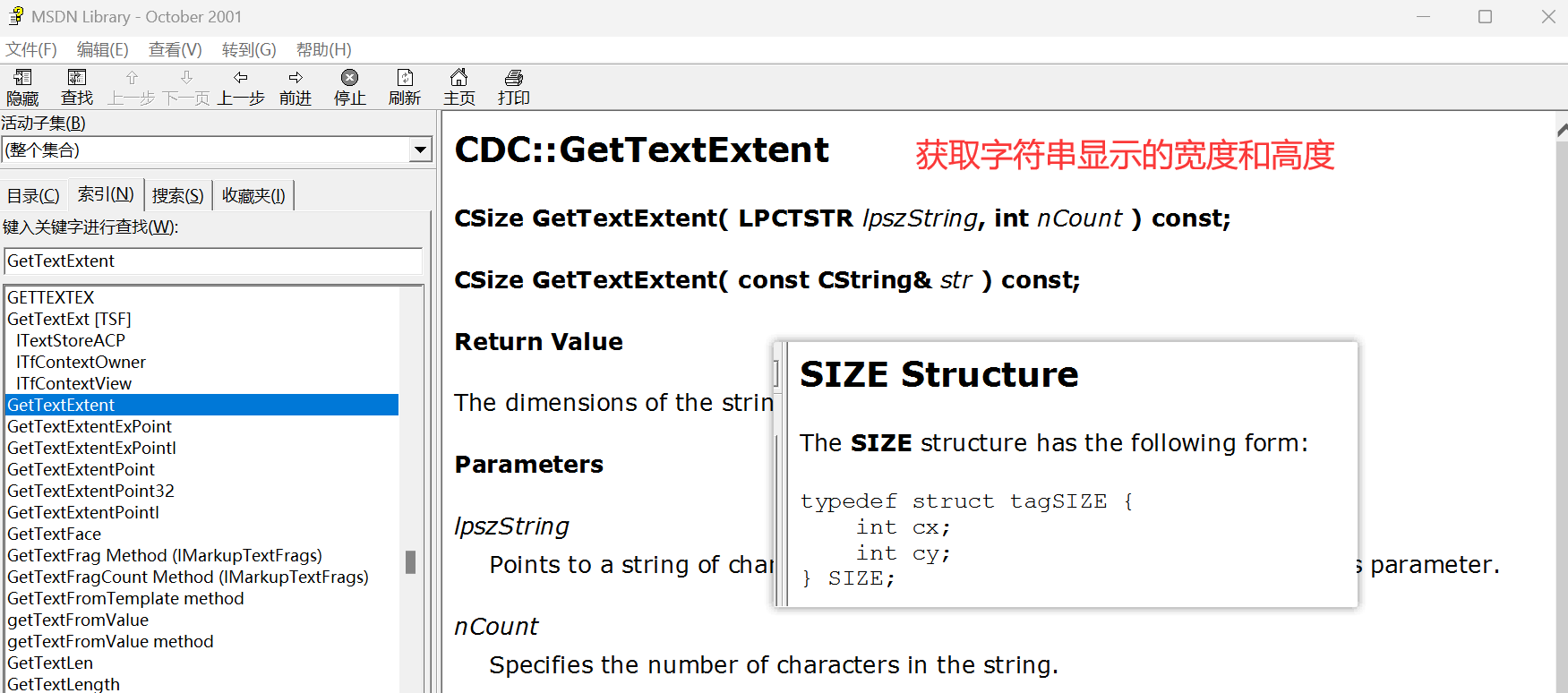The width and height of the screenshot is (1568, 693).
Task: Click the index list scrollbar thumb
Action: pos(410,562)
